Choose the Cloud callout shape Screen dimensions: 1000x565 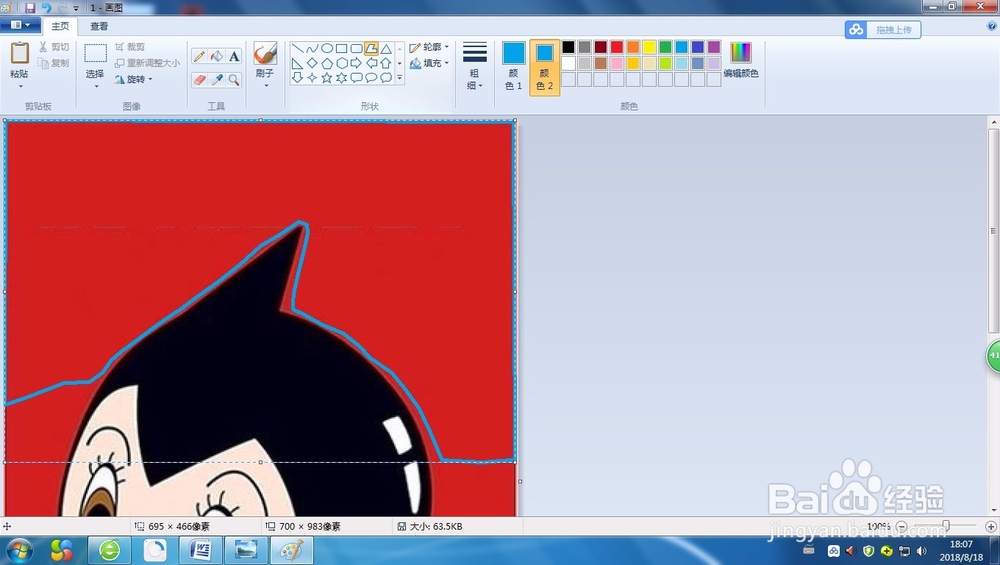[x=386, y=78]
